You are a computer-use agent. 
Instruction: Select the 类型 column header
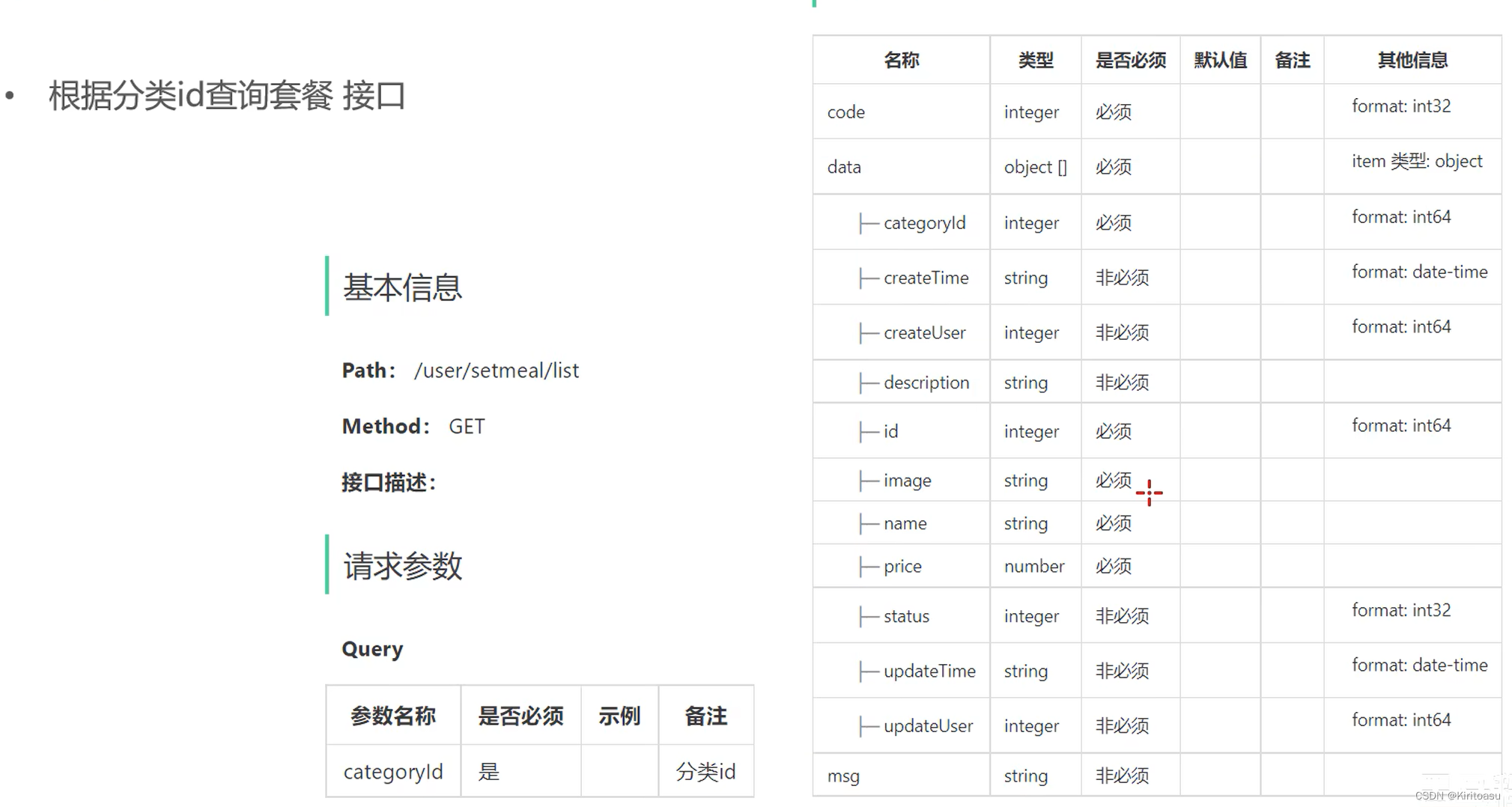[1034, 60]
